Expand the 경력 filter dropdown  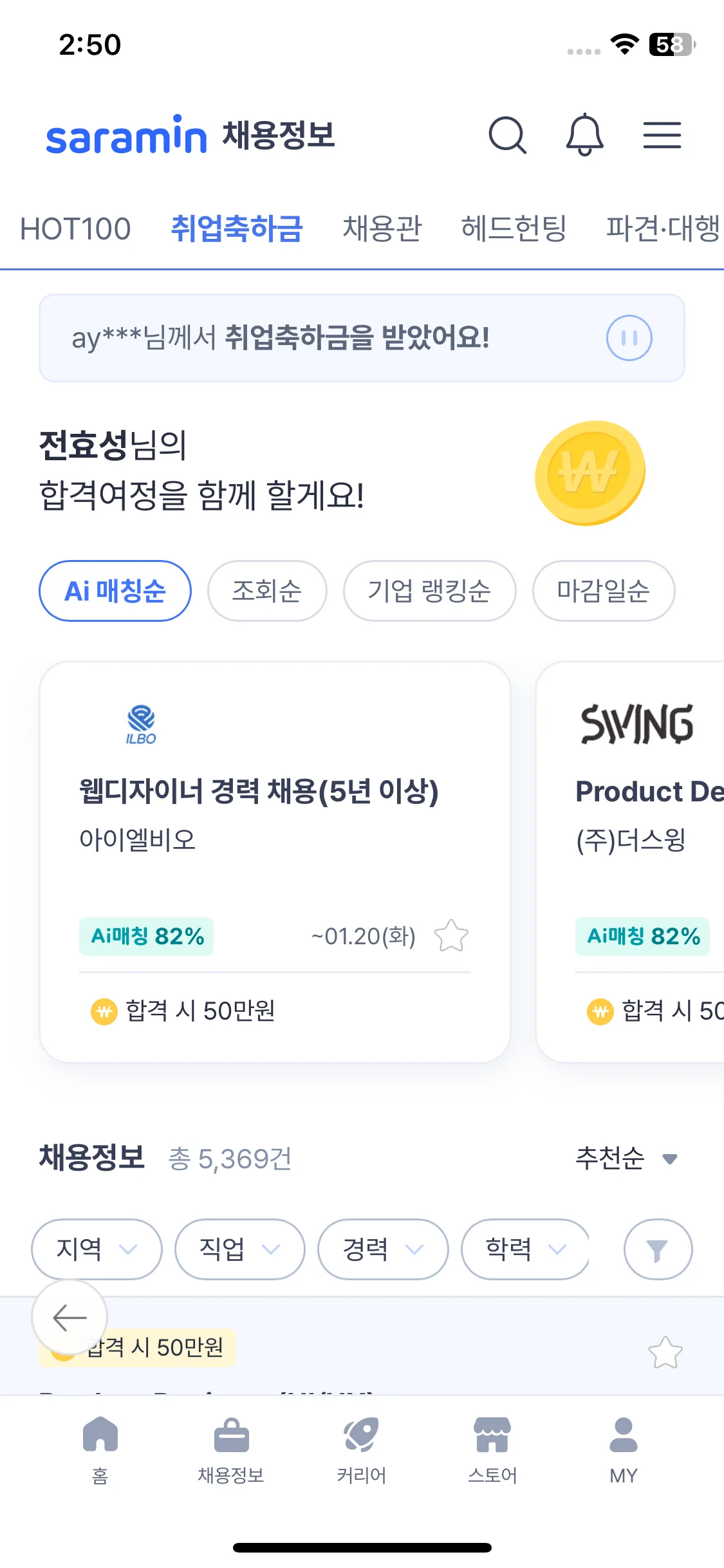(x=383, y=1249)
